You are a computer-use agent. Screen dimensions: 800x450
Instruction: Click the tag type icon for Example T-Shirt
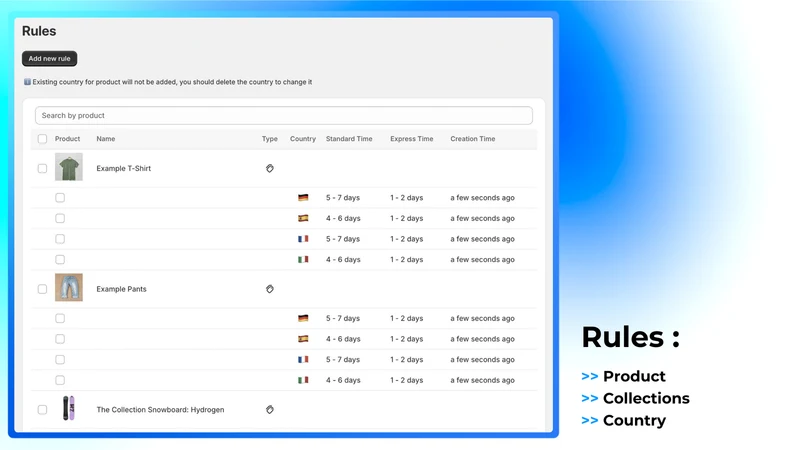pos(269,168)
